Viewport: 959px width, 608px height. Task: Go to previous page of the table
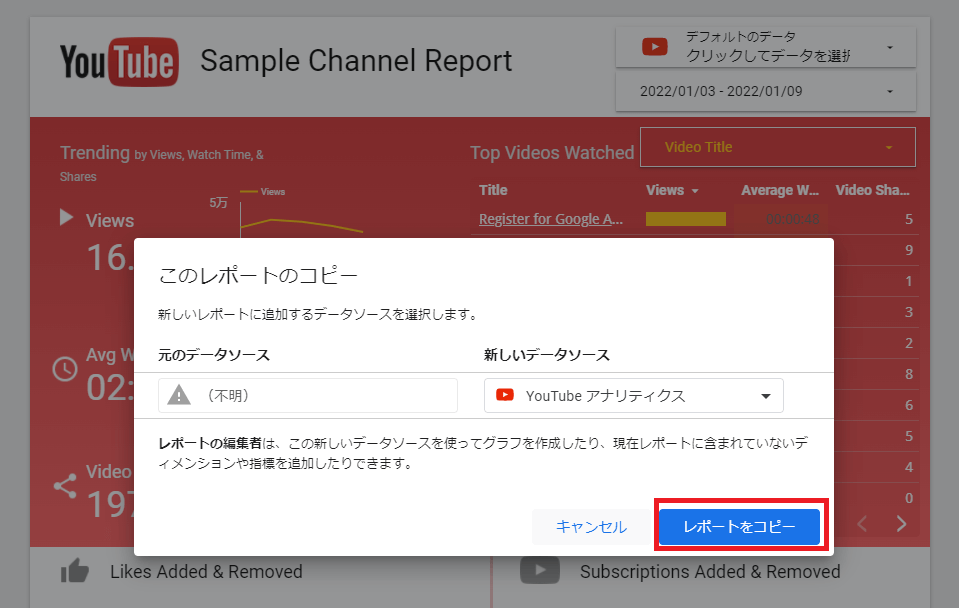click(862, 524)
